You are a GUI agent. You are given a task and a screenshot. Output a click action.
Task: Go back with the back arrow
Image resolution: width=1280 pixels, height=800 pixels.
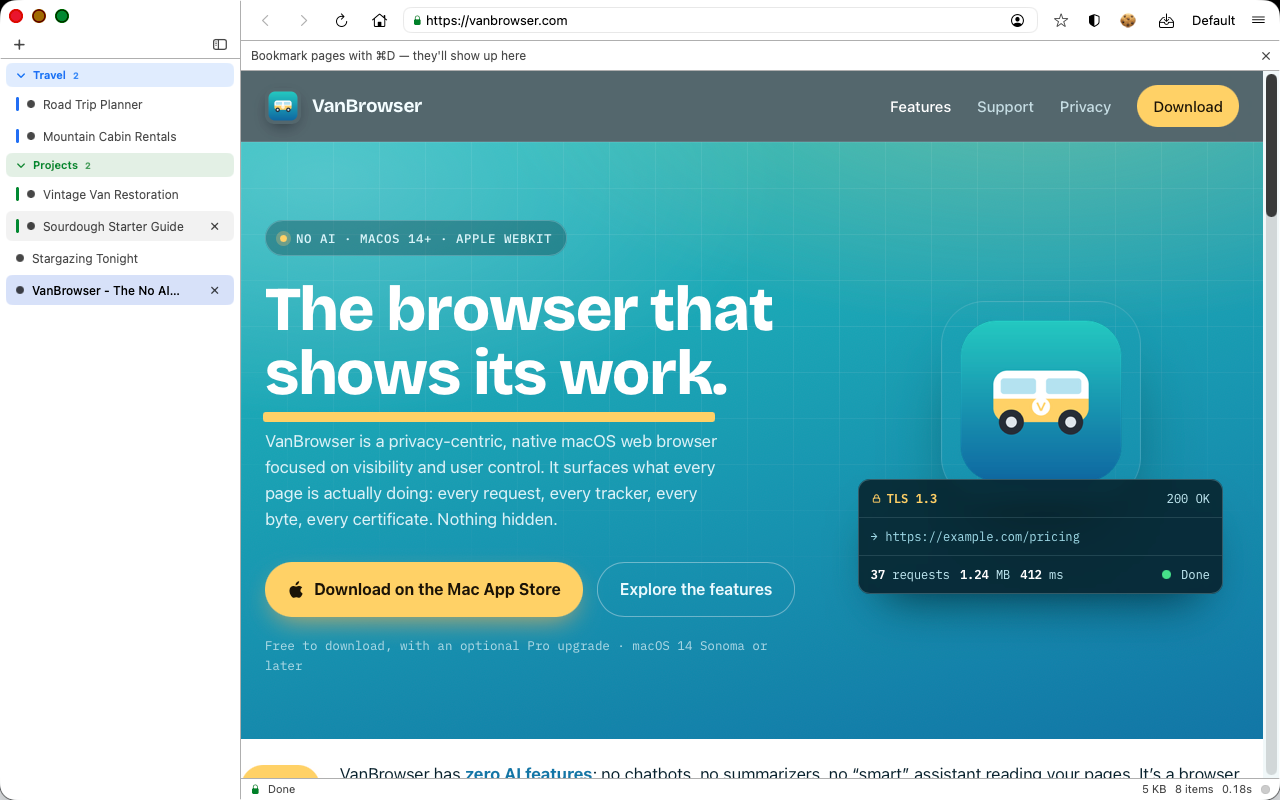(265, 20)
